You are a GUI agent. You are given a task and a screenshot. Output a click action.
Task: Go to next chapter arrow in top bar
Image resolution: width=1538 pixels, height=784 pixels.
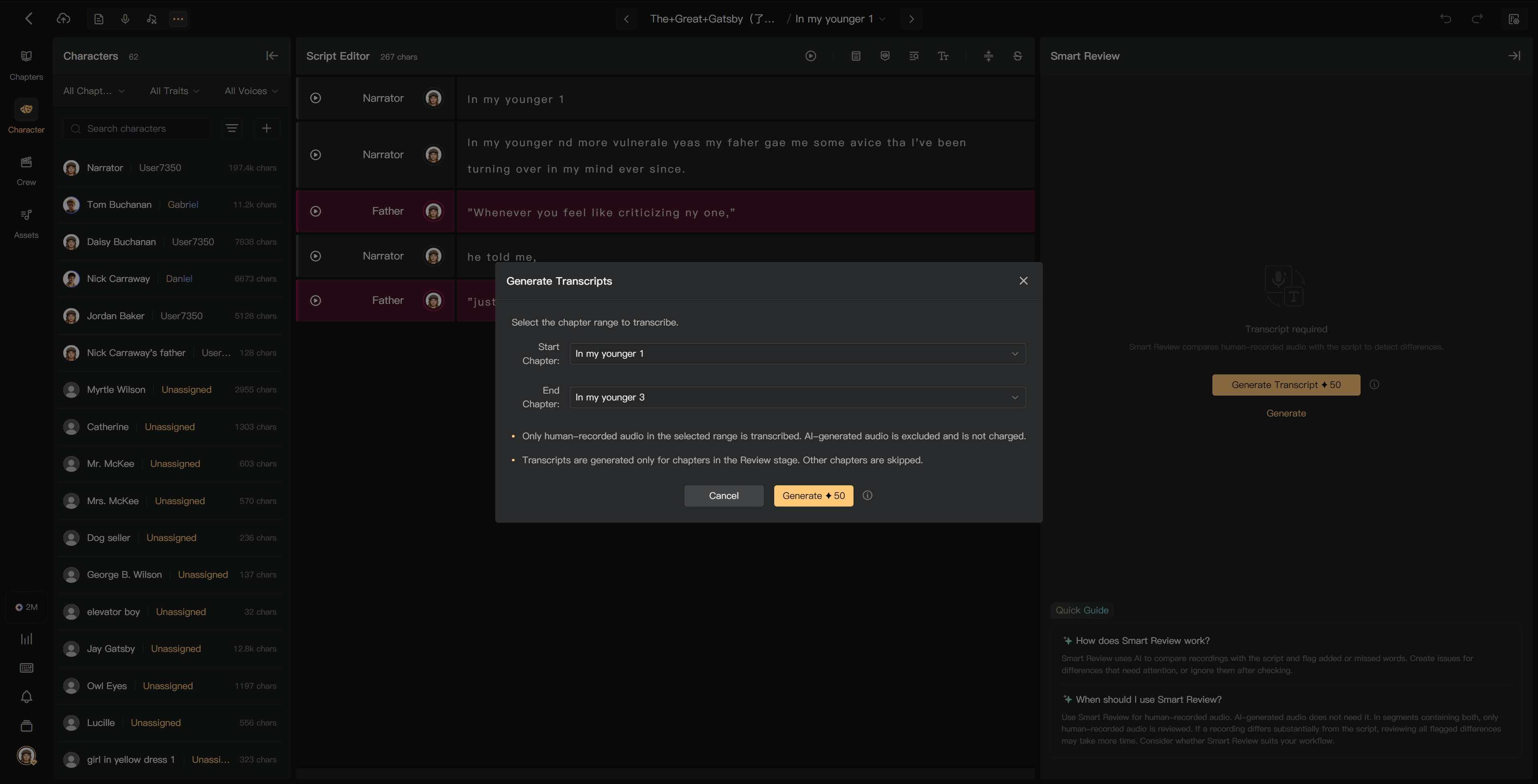pyautogui.click(x=911, y=19)
